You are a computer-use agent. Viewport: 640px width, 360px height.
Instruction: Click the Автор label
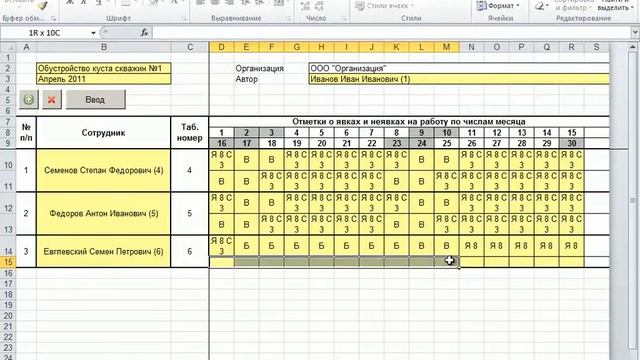coord(247,79)
